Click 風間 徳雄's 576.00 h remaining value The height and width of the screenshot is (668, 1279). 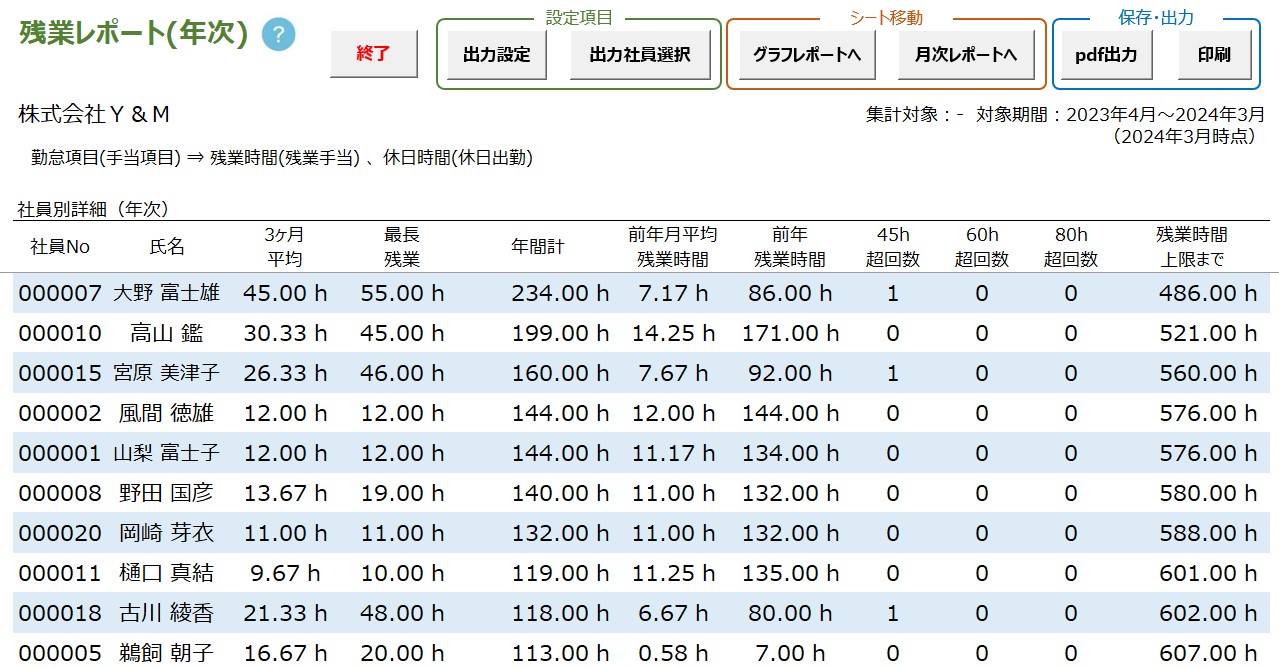pos(1207,413)
